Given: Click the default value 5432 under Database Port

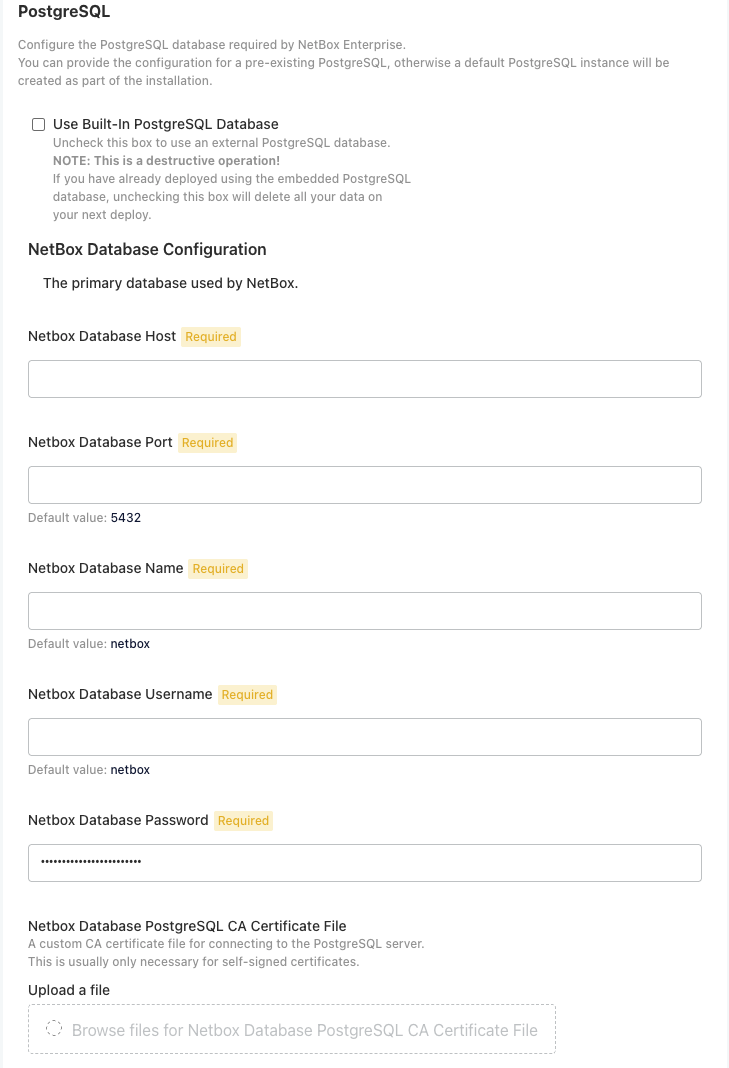Looking at the screenshot, I should (125, 517).
